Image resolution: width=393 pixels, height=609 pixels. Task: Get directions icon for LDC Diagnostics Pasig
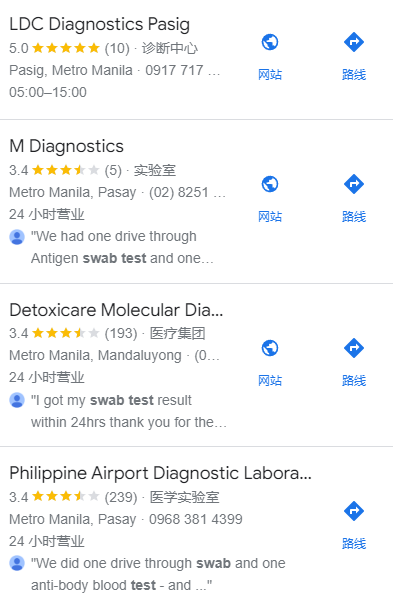click(354, 42)
